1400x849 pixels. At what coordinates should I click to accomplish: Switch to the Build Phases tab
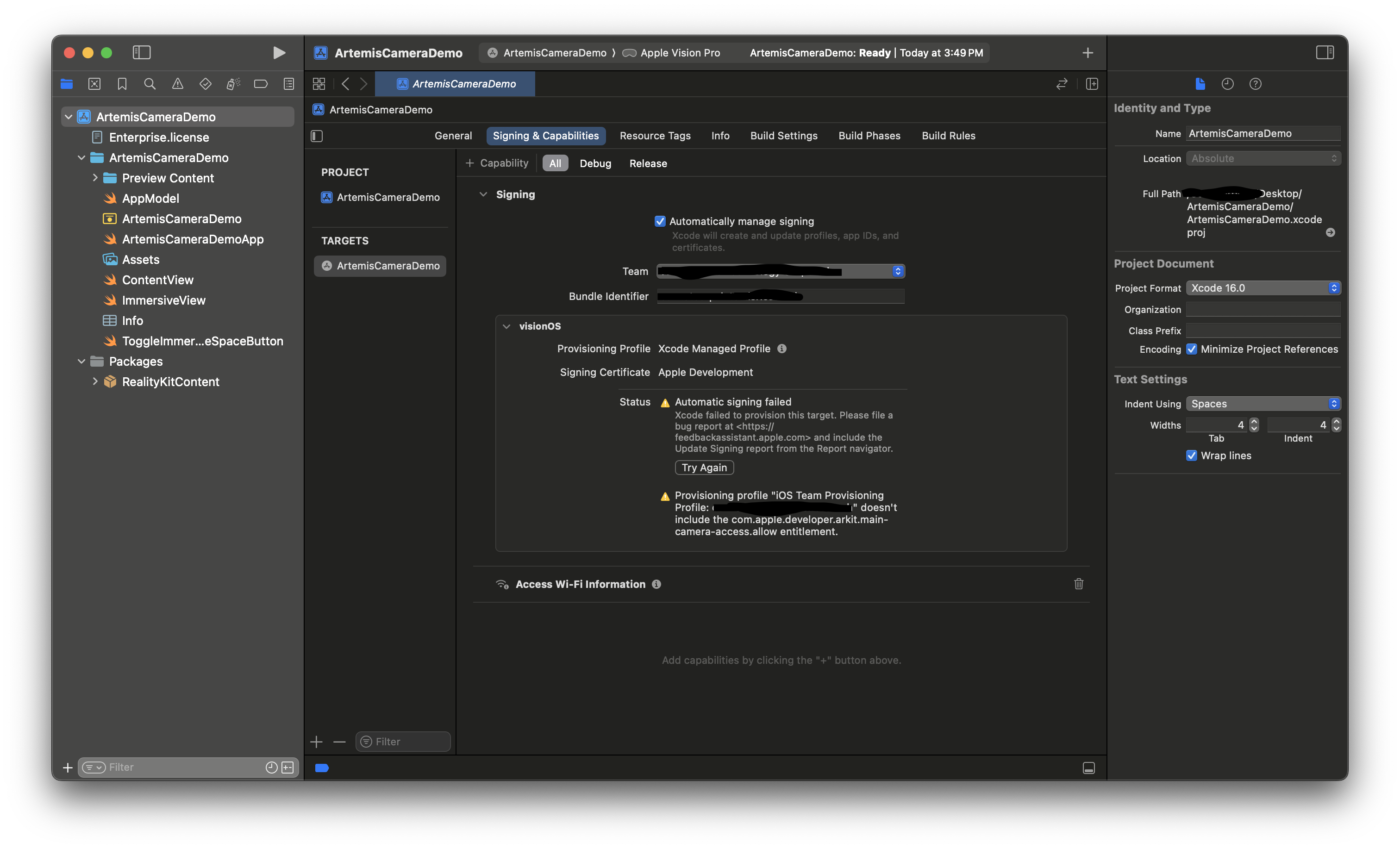[x=869, y=136]
